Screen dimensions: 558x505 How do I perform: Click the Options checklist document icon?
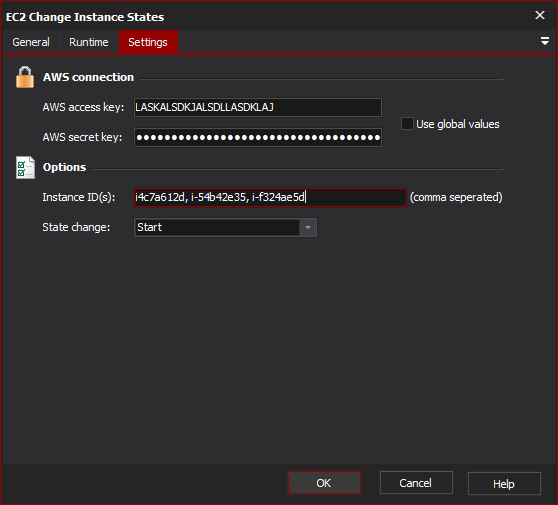click(25, 167)
